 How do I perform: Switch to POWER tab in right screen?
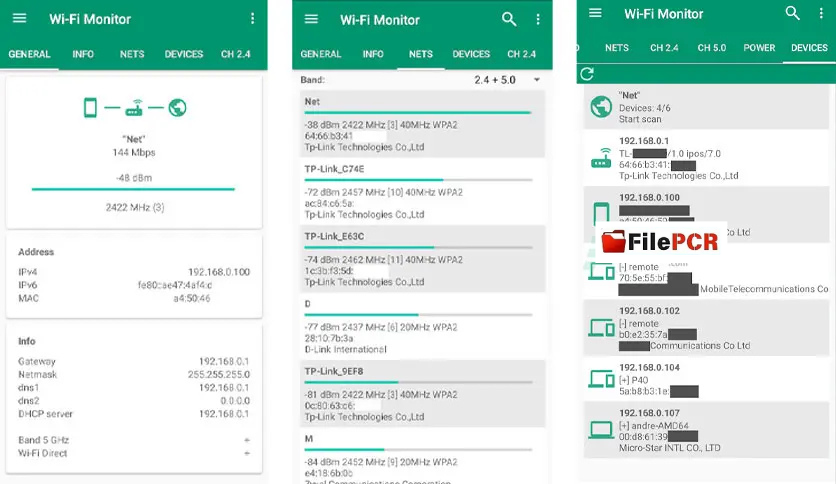point(759,47)
